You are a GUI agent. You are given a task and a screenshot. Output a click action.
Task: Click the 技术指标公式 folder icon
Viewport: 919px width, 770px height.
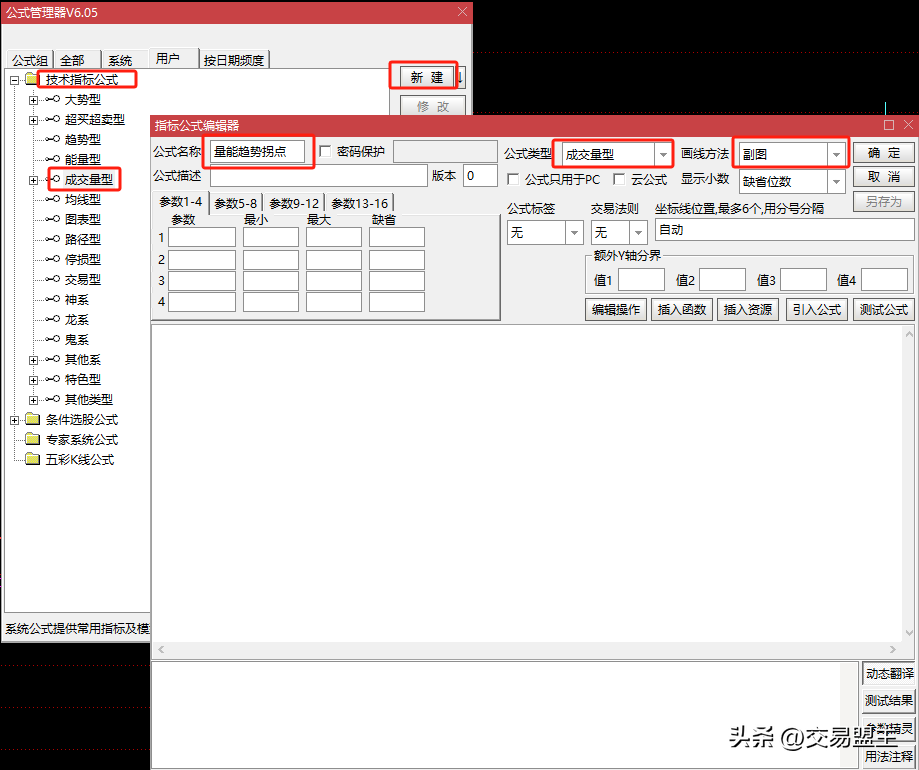click(32, 79)
